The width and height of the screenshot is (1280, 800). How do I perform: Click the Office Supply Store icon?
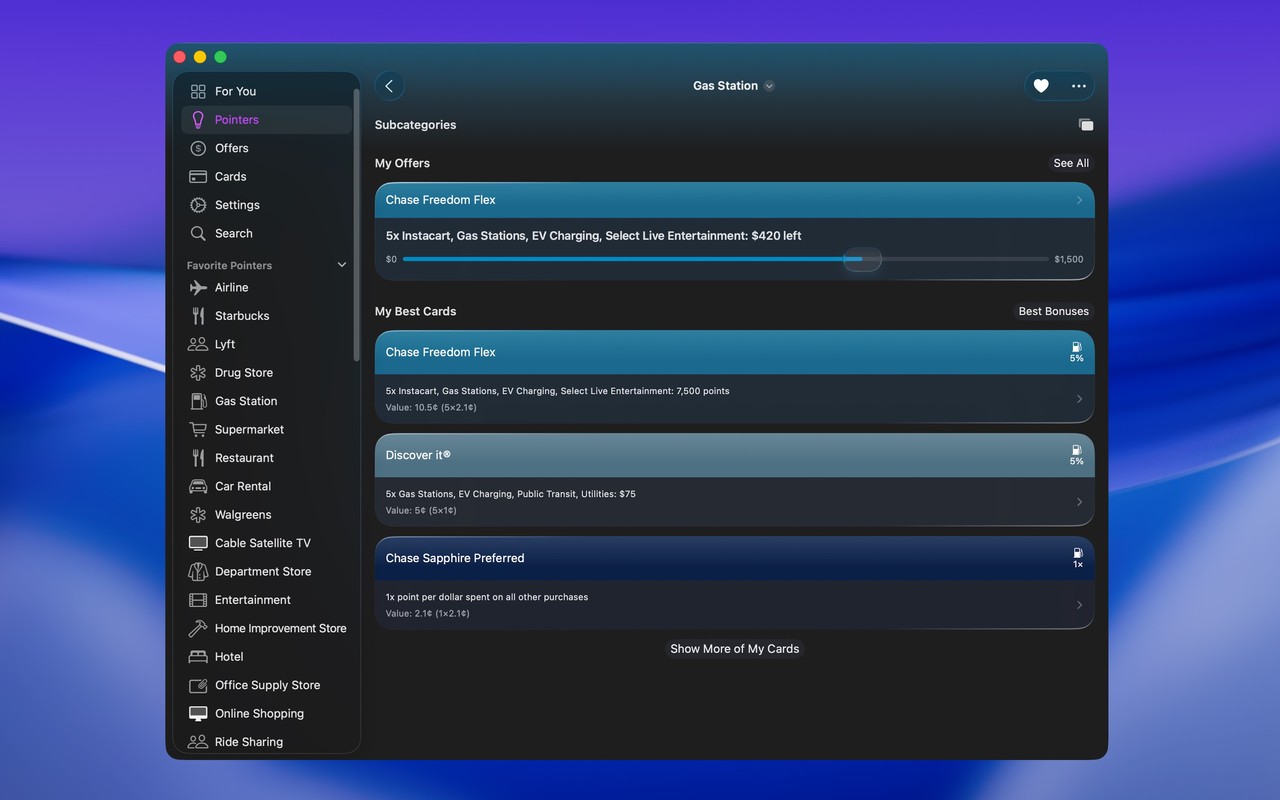click(x=198, y=686)
